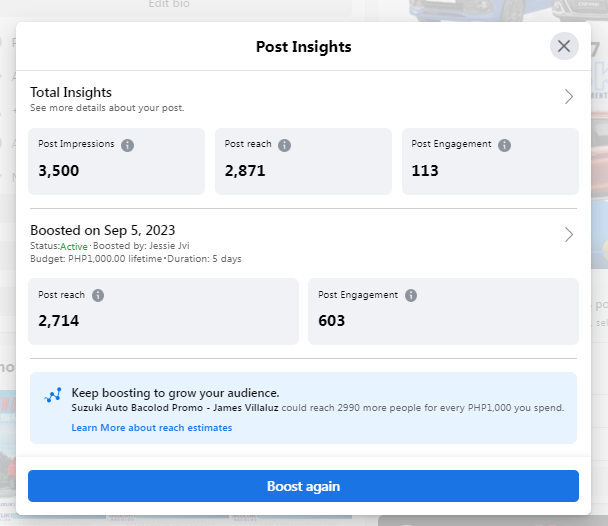Screen dimensions: 608x526
Task: Click info icon beside Post Impressions
Action: tap(127, 145)
